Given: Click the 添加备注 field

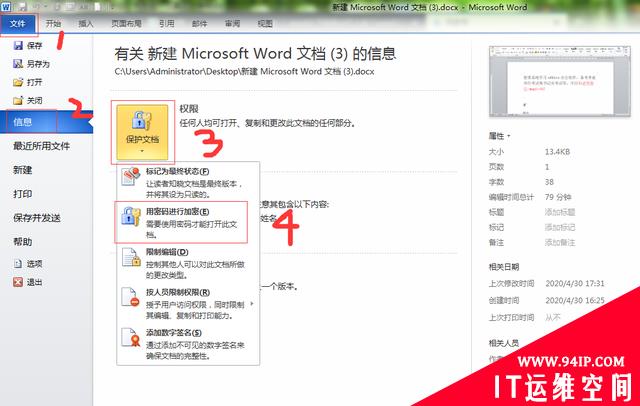Looking at the screenshot, I should (x=560, y=242).
